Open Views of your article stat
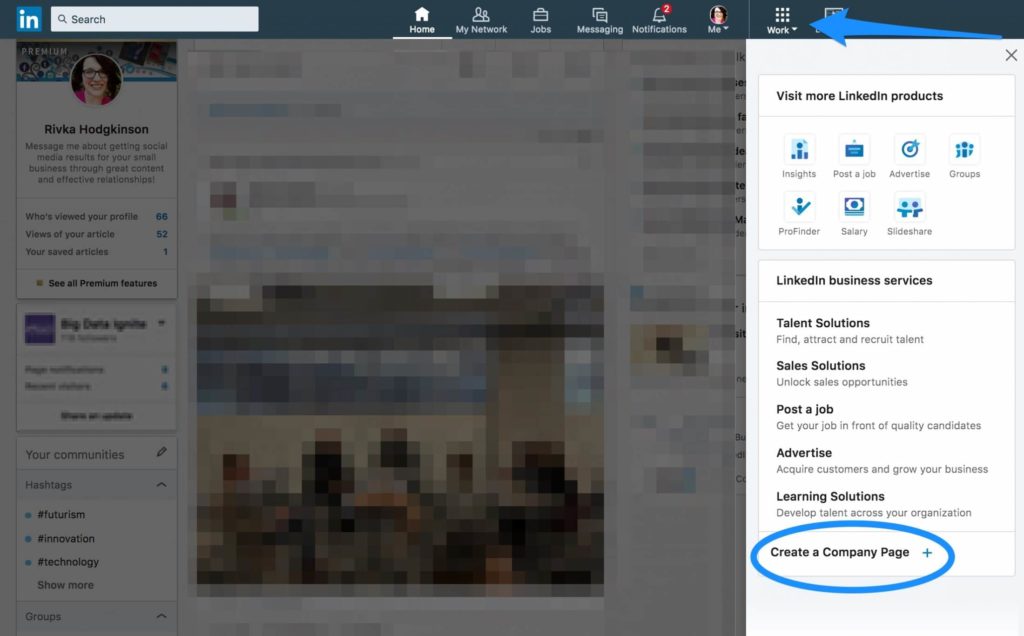This screenshot has width=1024, height=636. coord(97,234)
